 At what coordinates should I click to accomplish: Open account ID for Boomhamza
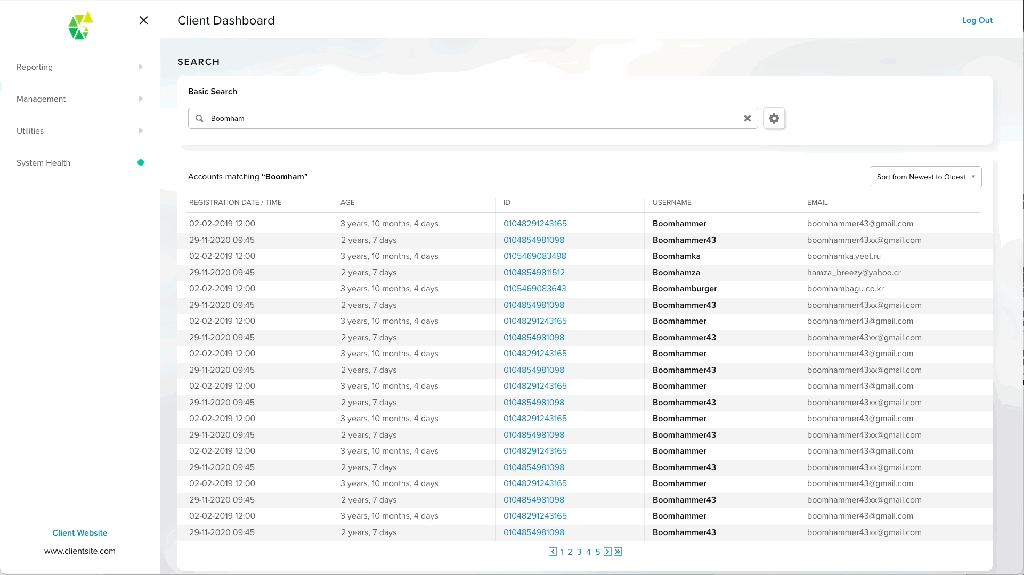(x=534, y=272)
